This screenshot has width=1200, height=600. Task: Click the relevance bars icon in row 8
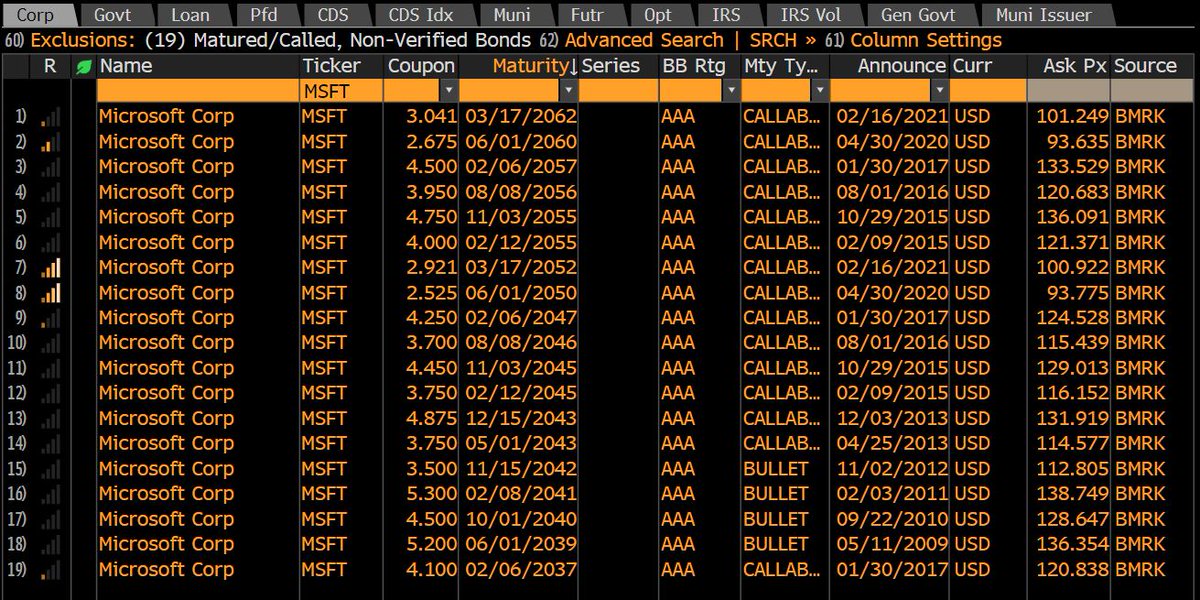[50, 293]
